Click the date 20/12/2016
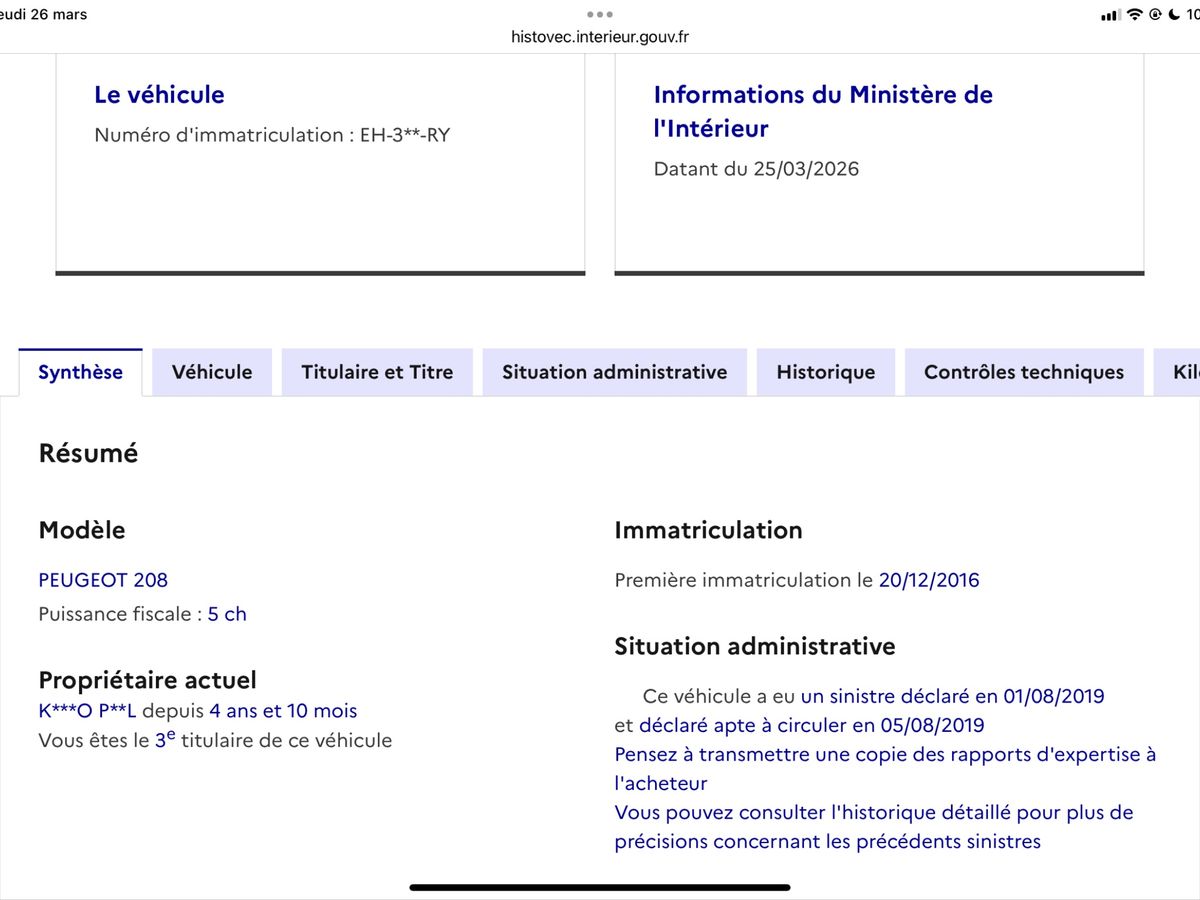Screen dimensions: 1200x900 [929, 580]
